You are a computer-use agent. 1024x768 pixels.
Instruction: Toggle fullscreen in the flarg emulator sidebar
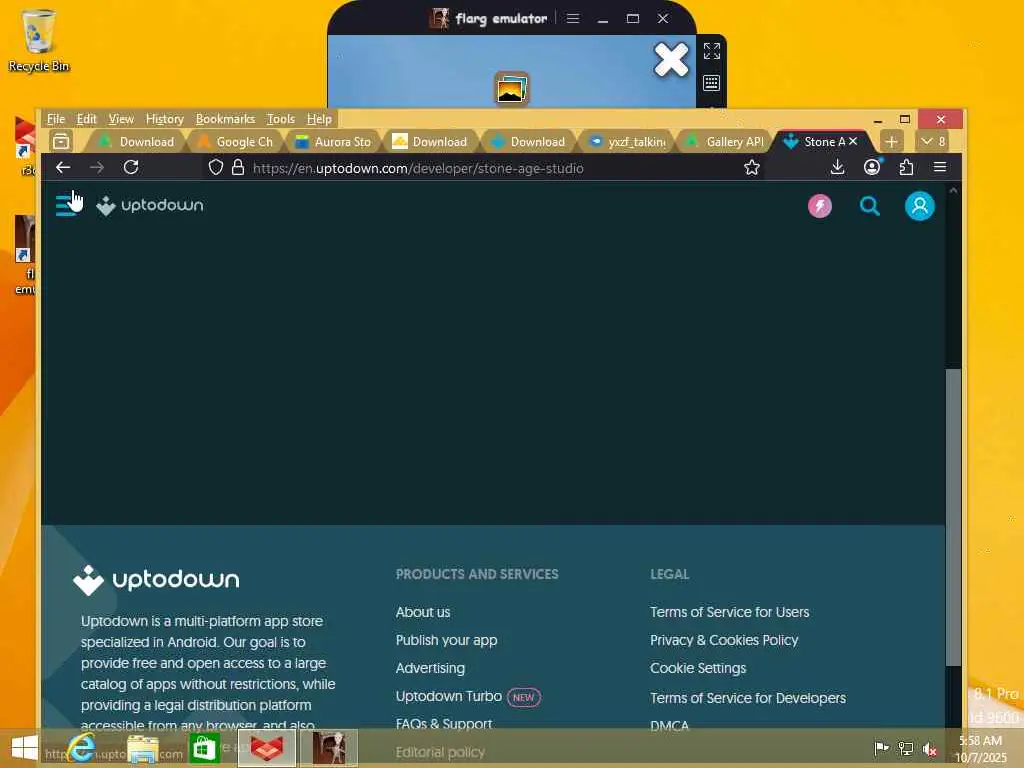pos(712,51)
